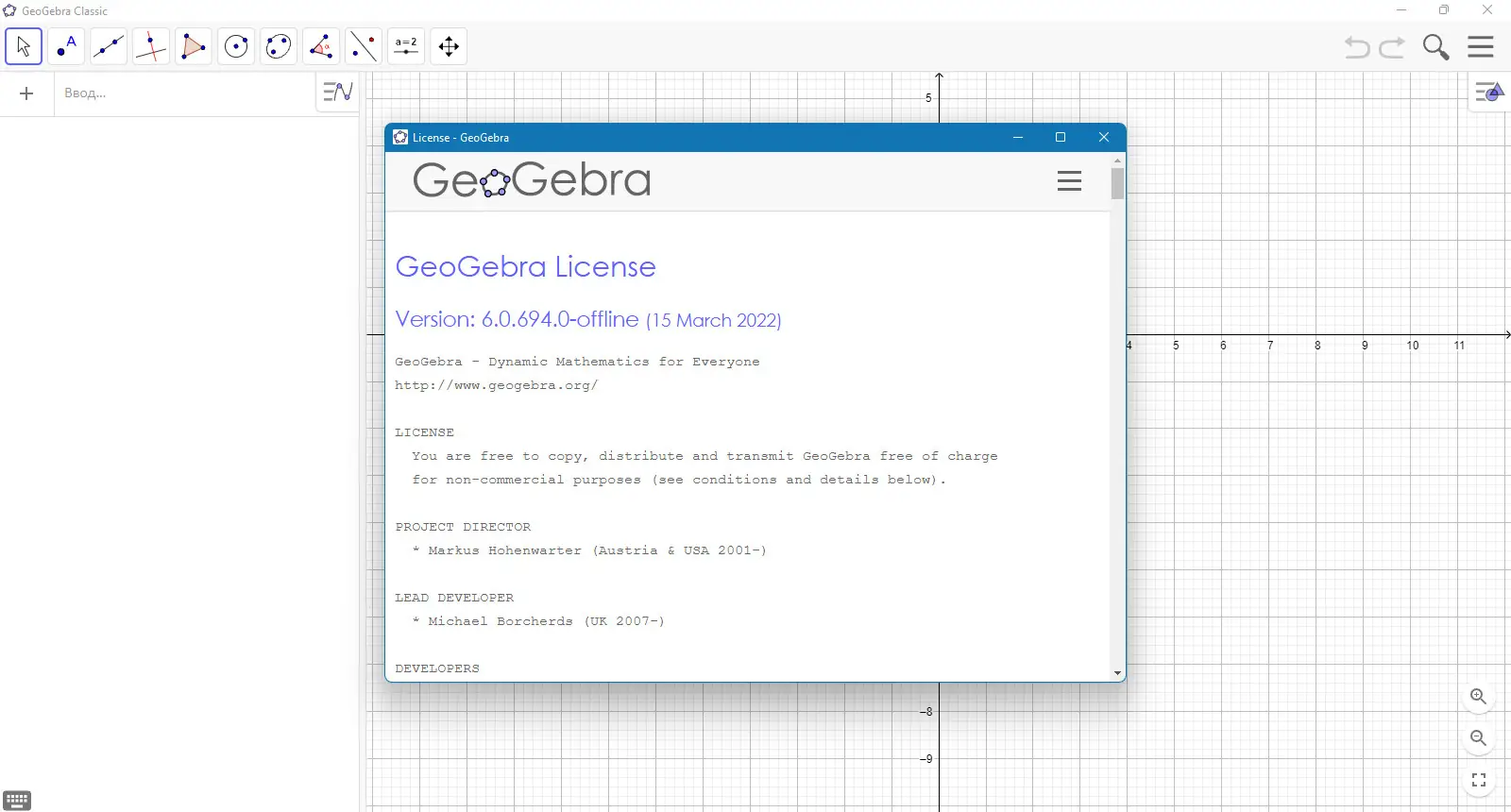This screenshot has width=1511, height=812.
Task: Select the Polygon tool
Action: pos(194,46)
